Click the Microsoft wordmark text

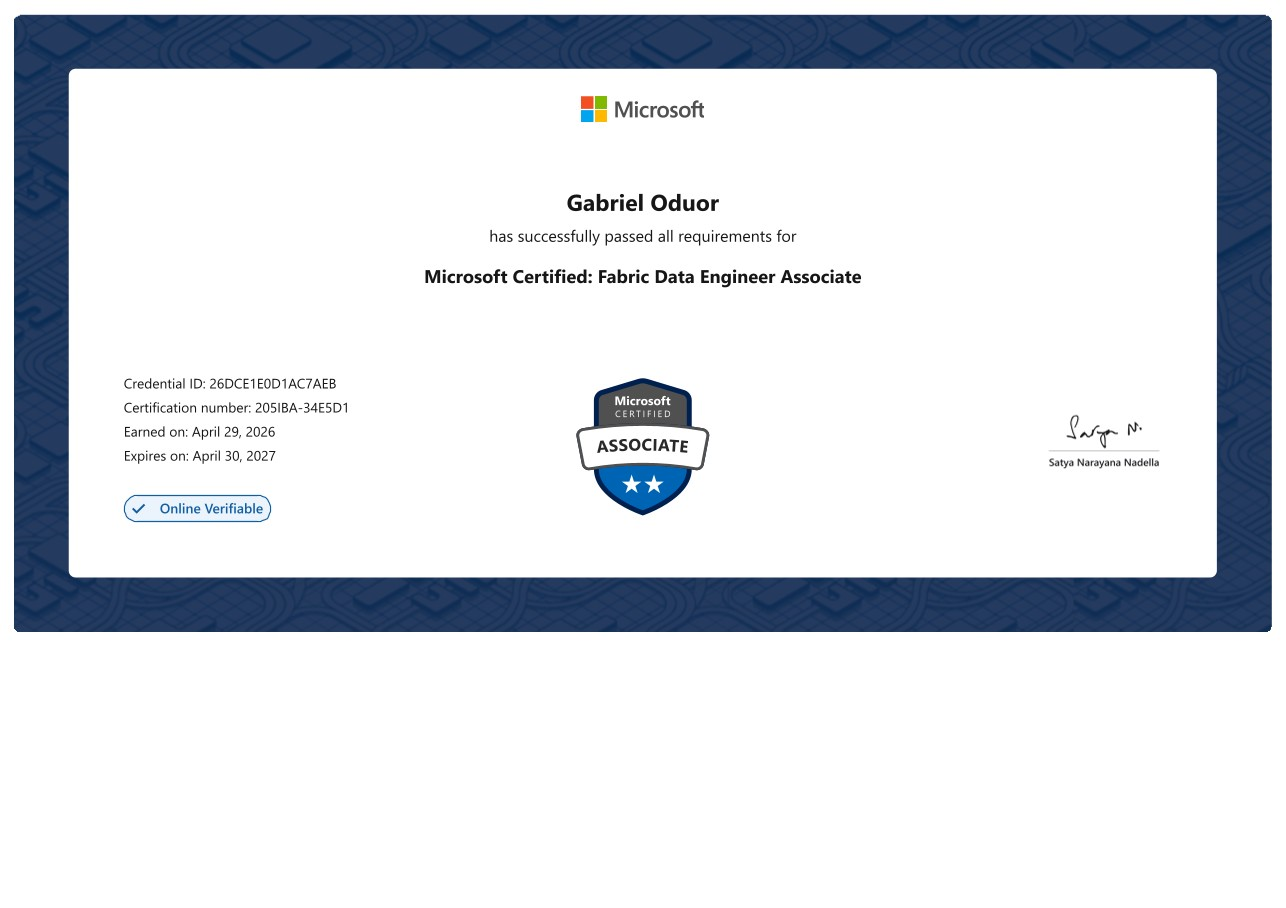click(659, 110)
